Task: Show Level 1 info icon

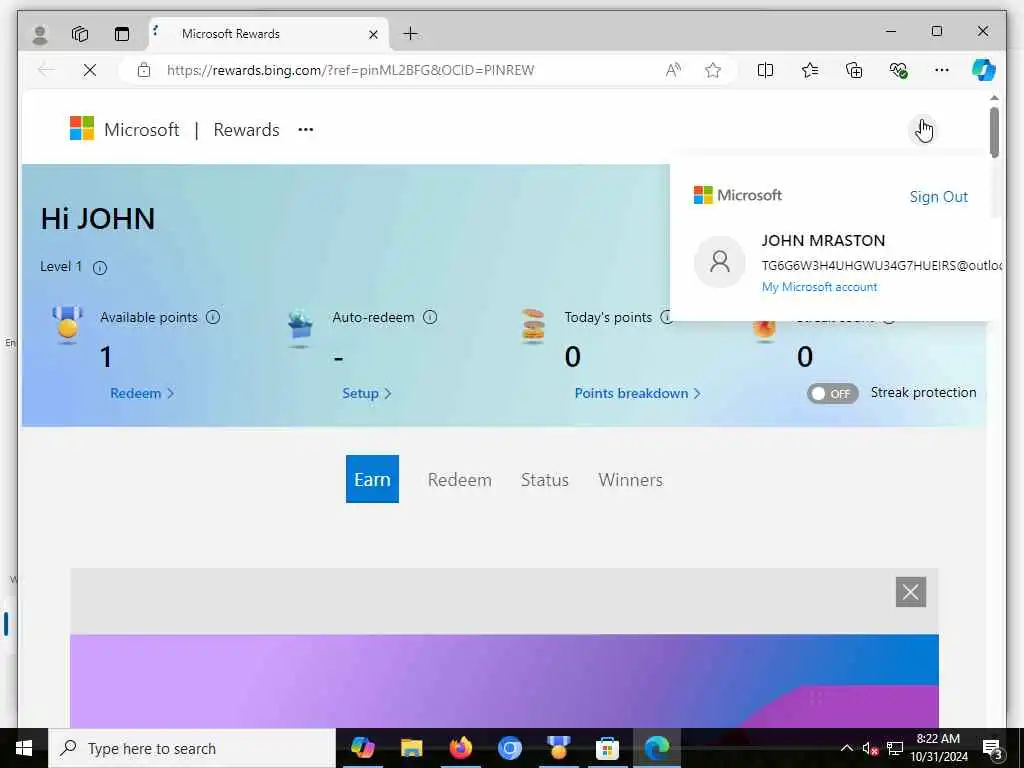Action: (100, 268)
